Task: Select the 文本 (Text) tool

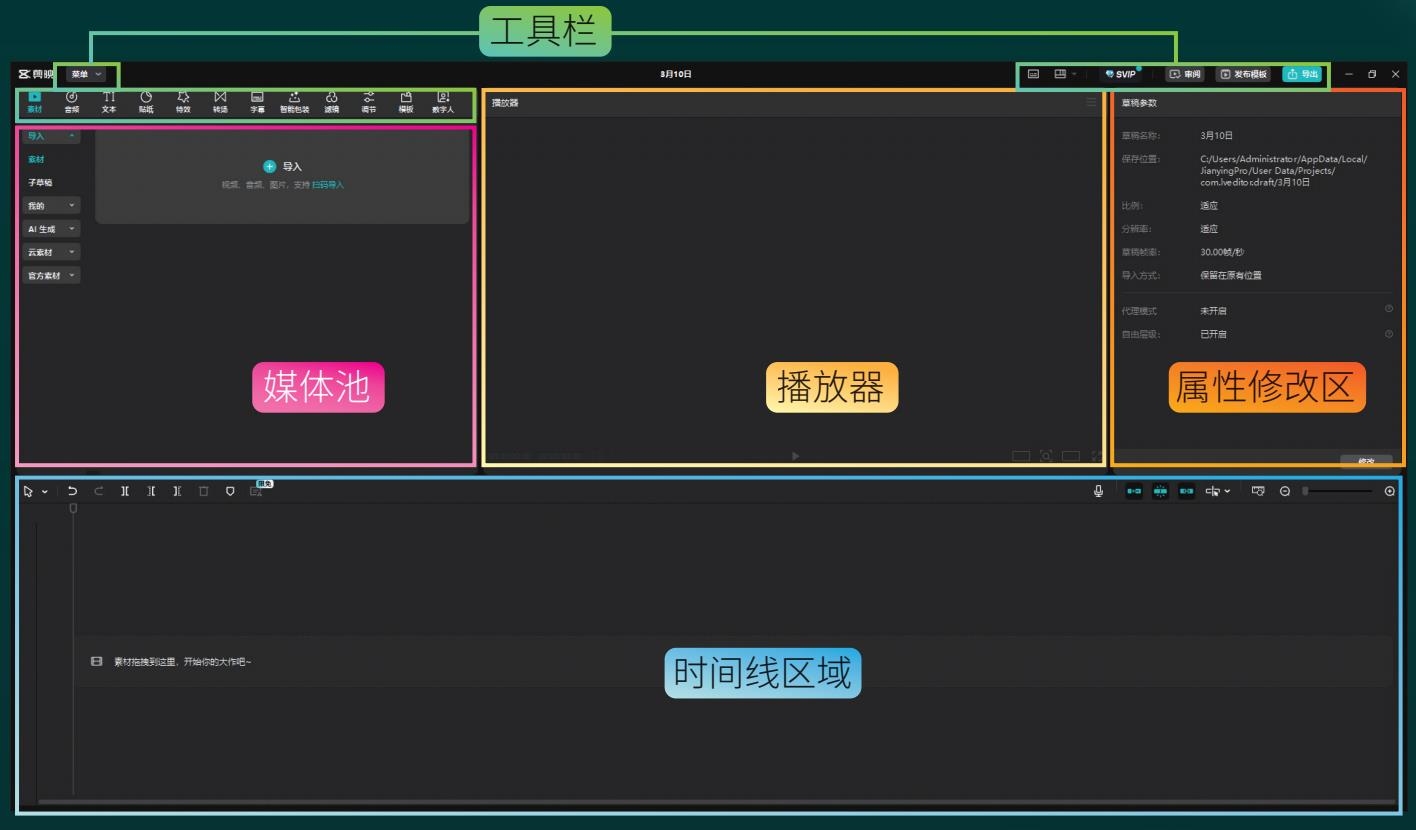Action: coord(109,101)
